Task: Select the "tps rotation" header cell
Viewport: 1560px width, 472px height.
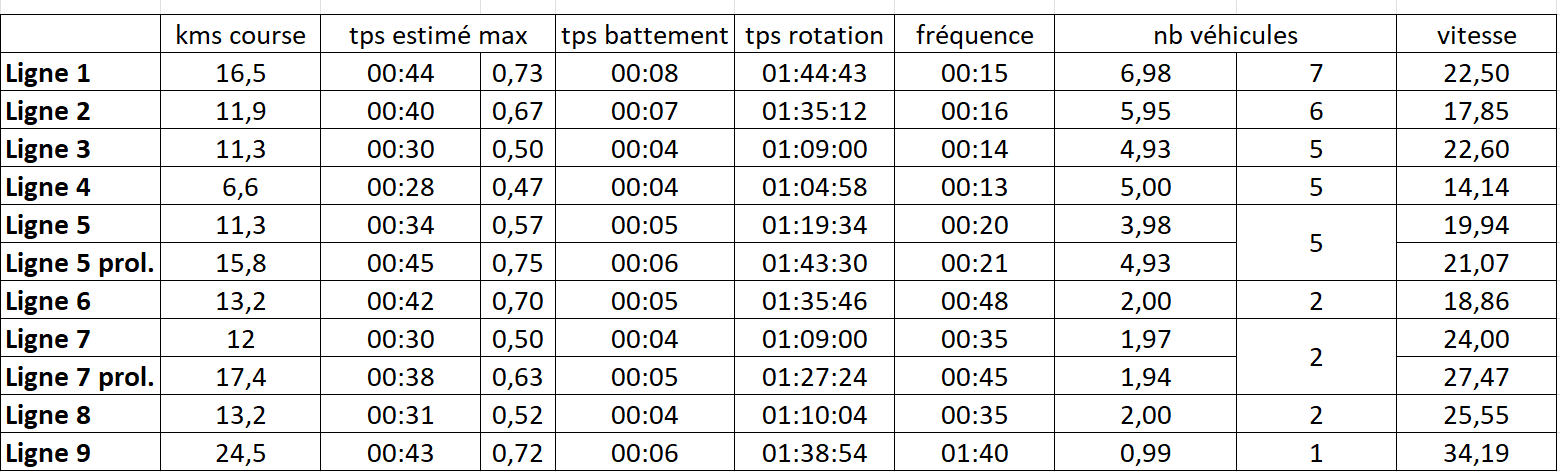Action: pyautogui.click(x=814, y=36)
